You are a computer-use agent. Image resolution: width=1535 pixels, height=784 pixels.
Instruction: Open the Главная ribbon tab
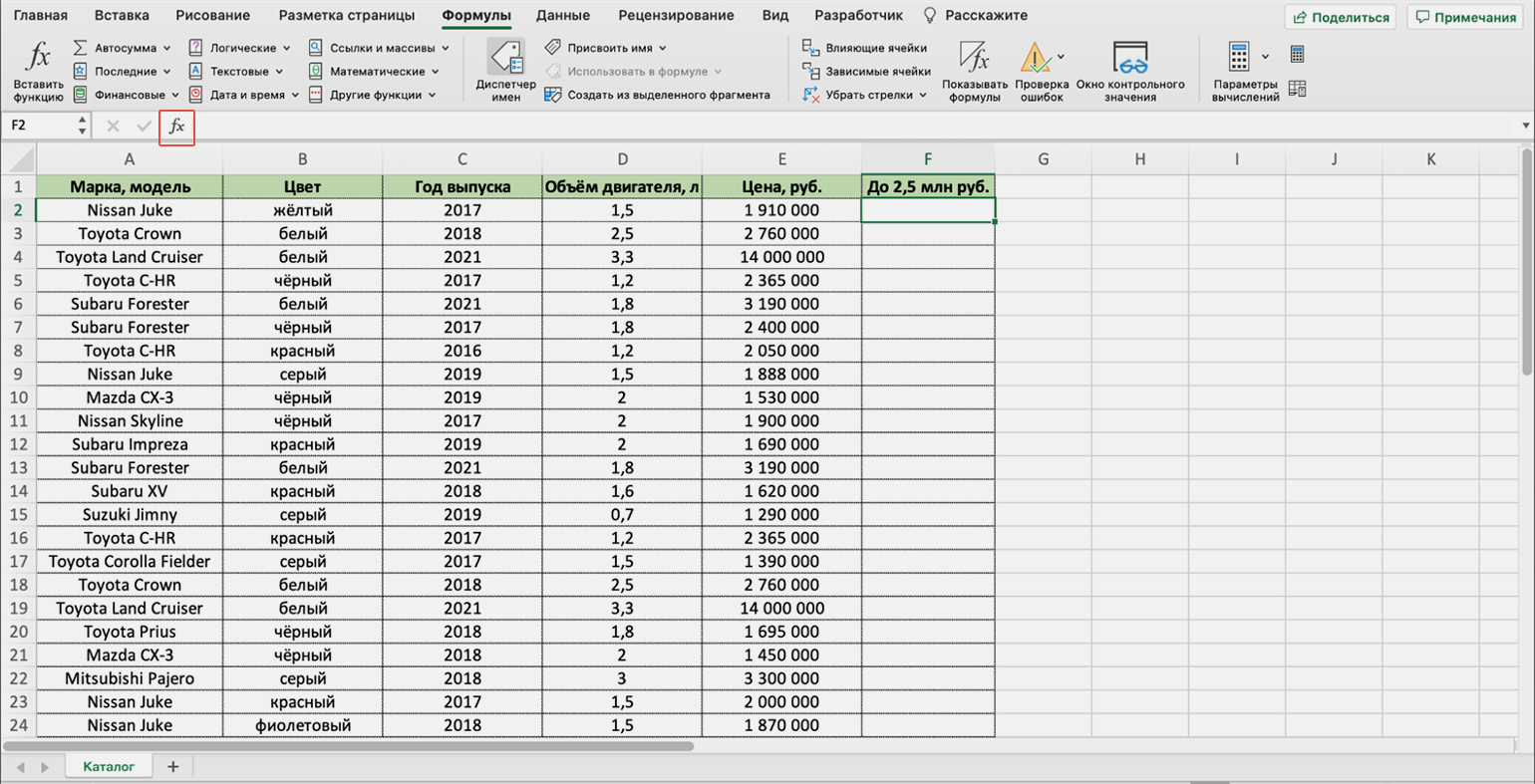click(x=41, y=16)
